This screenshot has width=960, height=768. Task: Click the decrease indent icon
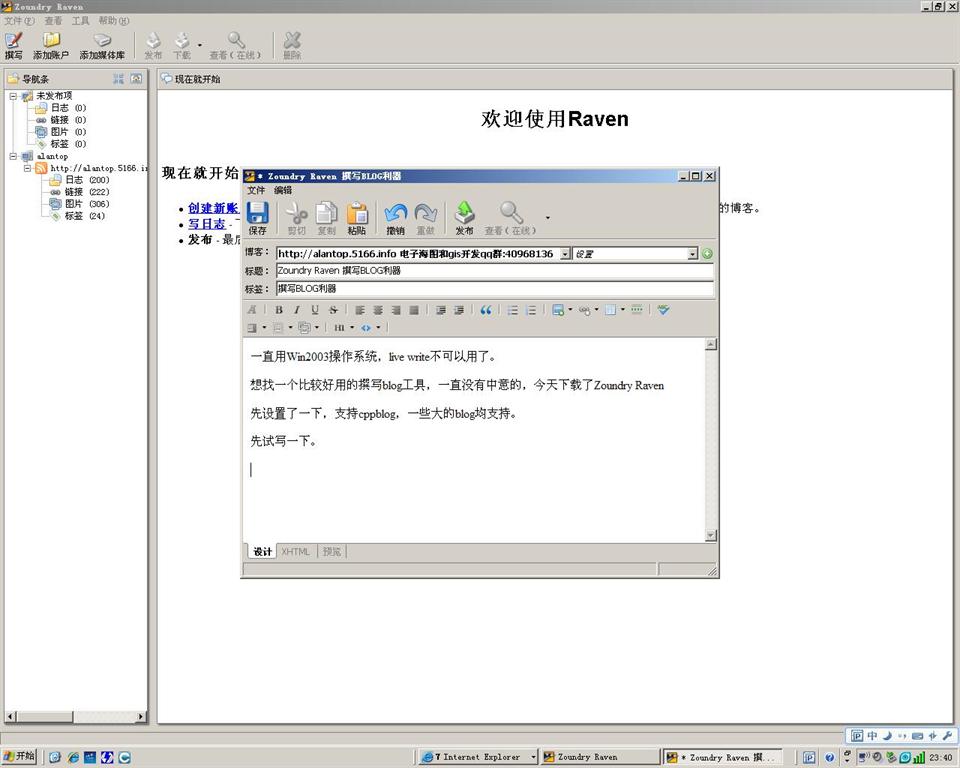[x=459, y=310]
